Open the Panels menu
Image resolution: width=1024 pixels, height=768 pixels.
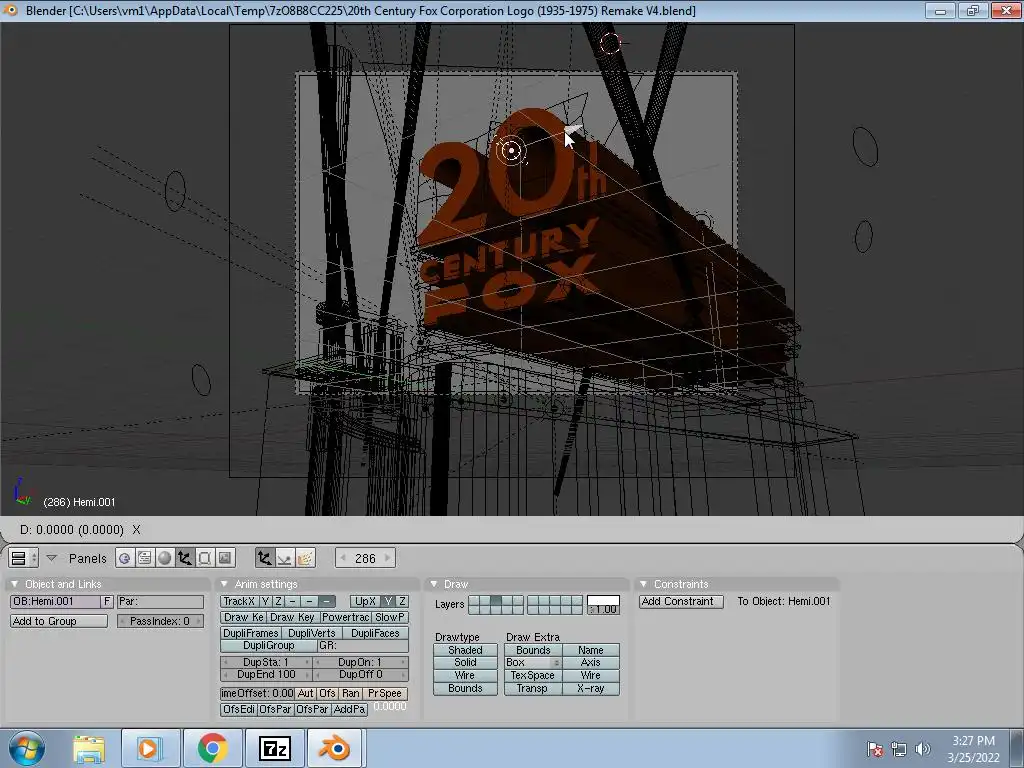click(x=88, y=558)
